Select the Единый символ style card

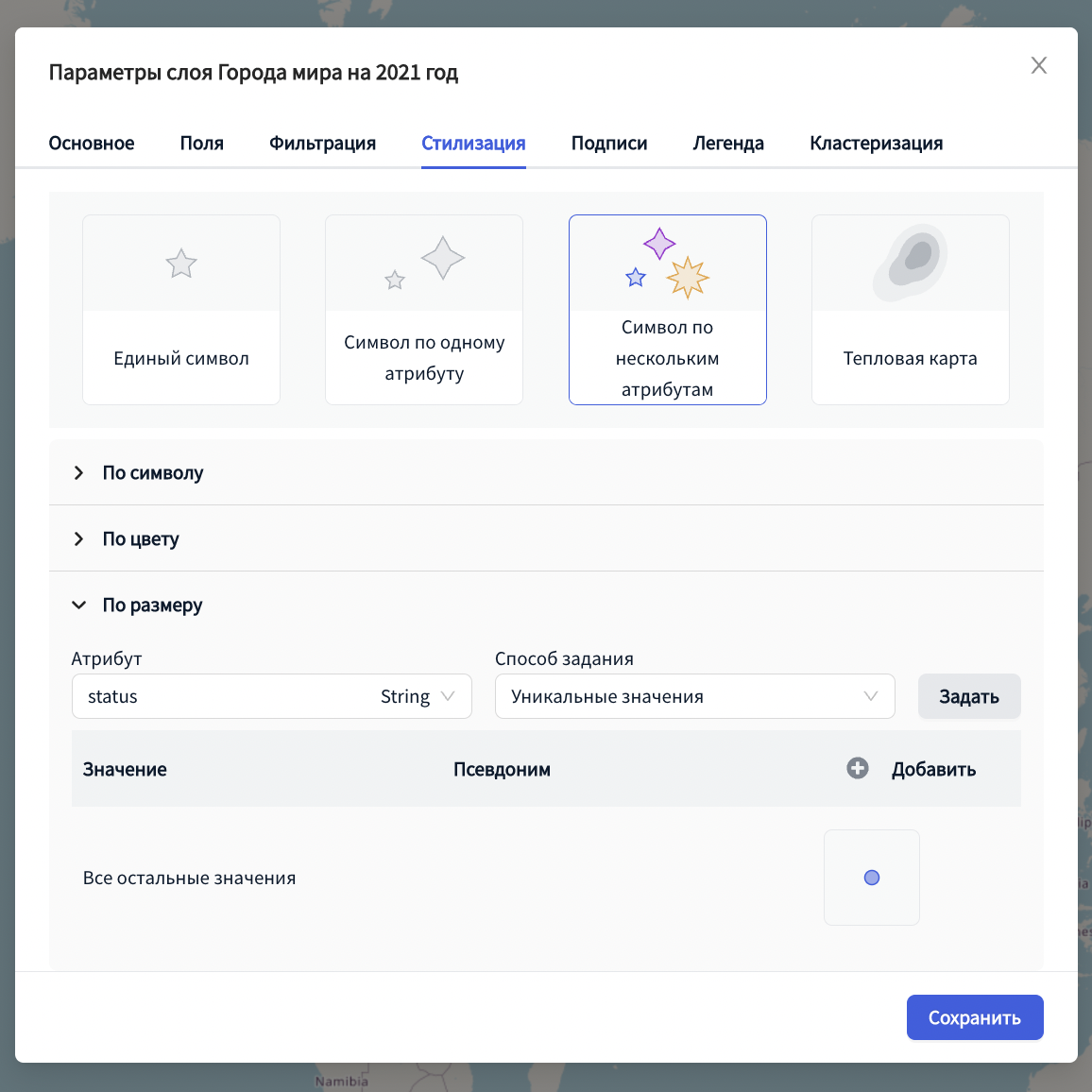click(x=181, y=310)
